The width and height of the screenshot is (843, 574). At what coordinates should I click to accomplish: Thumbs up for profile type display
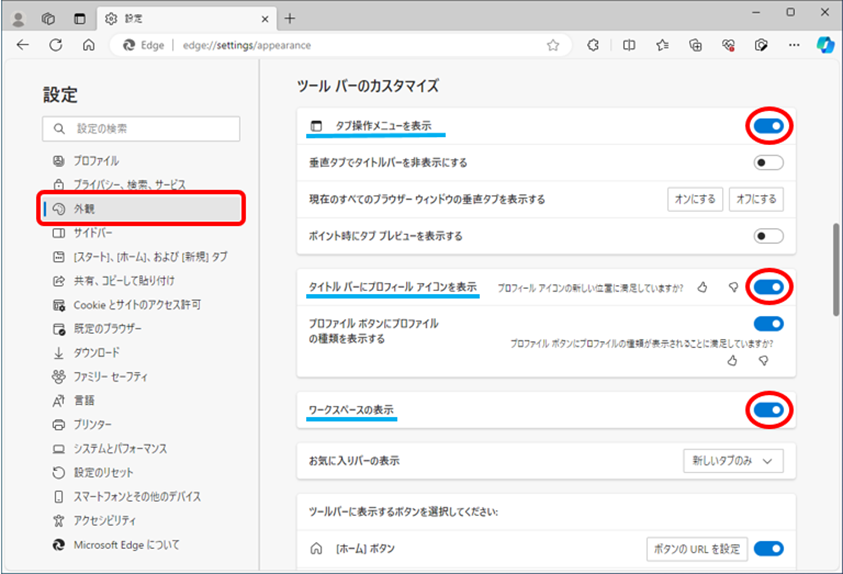click(732, 361)
